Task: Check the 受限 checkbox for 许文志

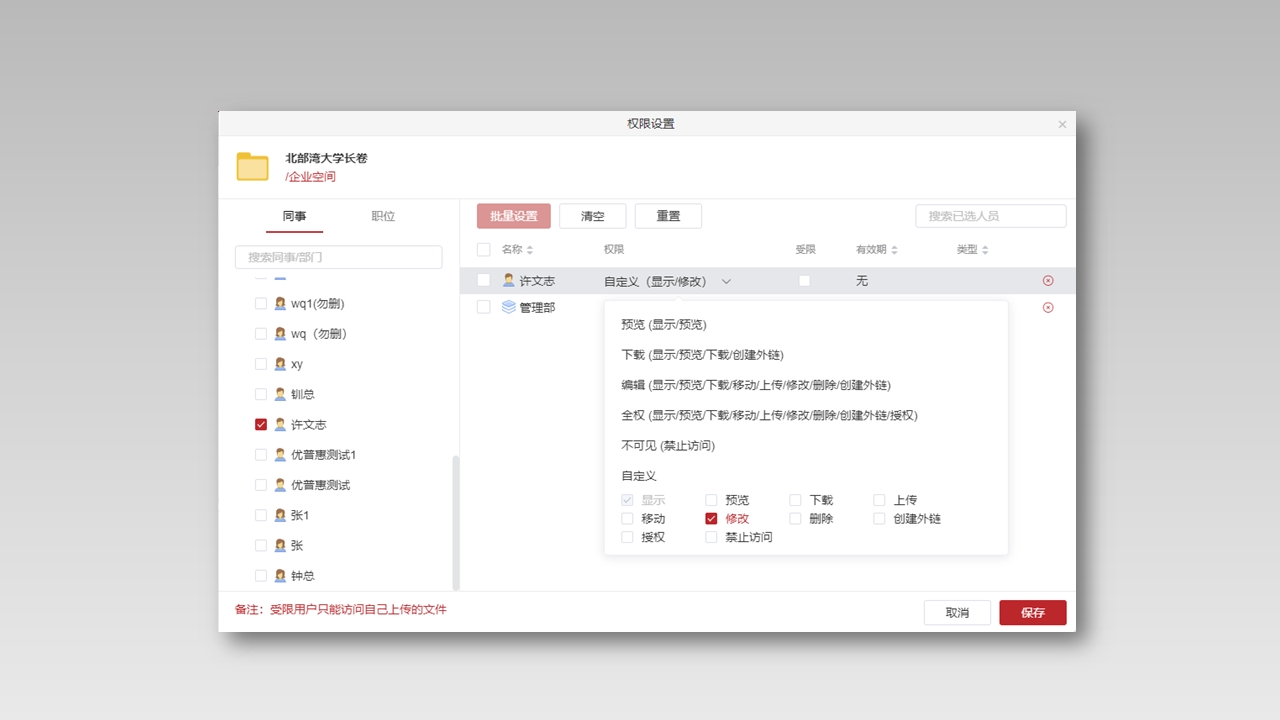Action: tap(804, 281)
